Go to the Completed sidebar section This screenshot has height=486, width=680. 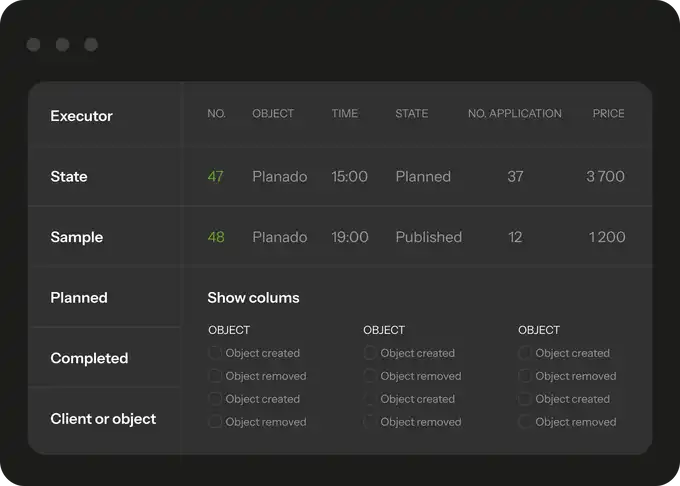89,358
